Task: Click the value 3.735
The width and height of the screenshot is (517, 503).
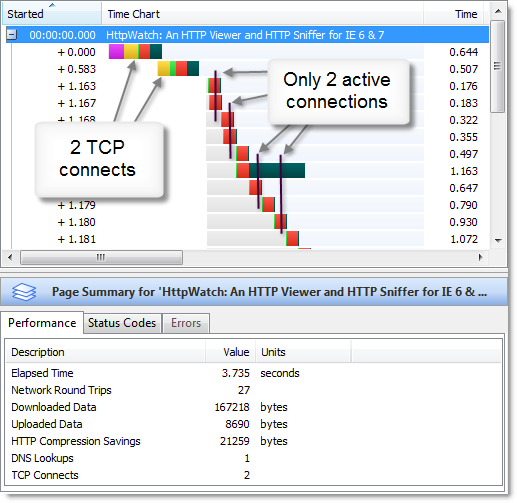Action: click(x=235, y=373)
